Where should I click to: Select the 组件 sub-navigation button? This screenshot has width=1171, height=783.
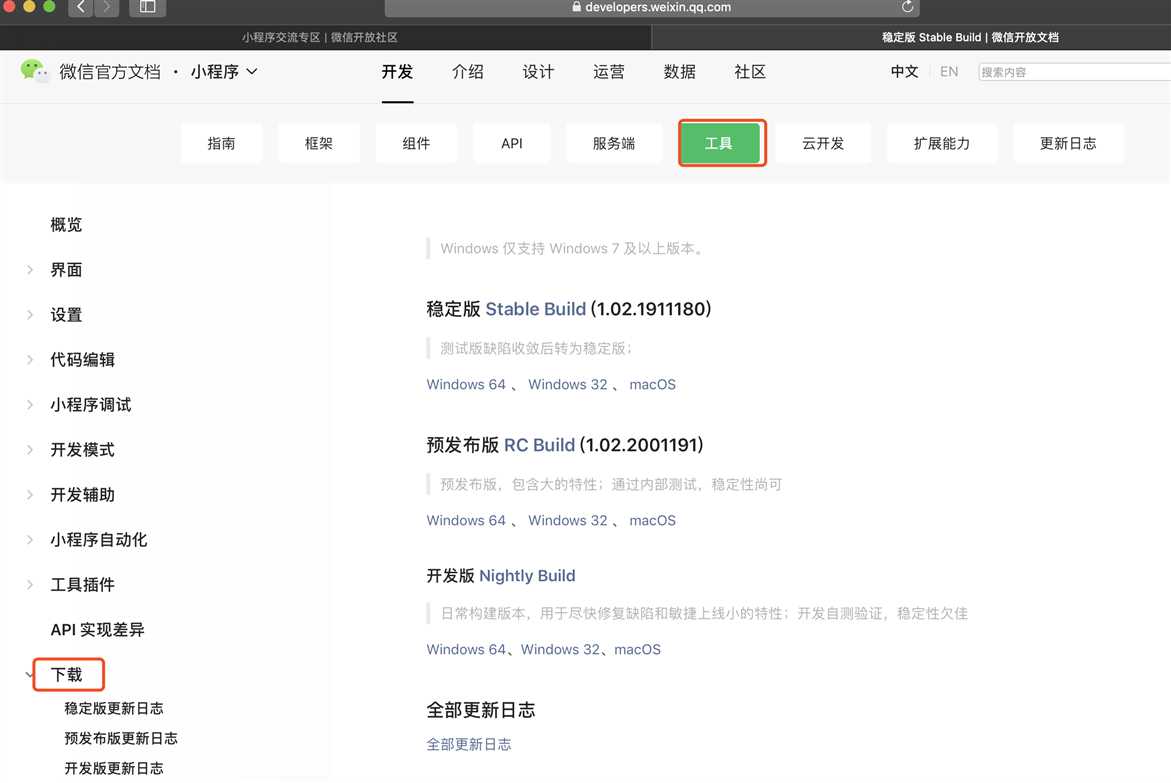point(416,143)
